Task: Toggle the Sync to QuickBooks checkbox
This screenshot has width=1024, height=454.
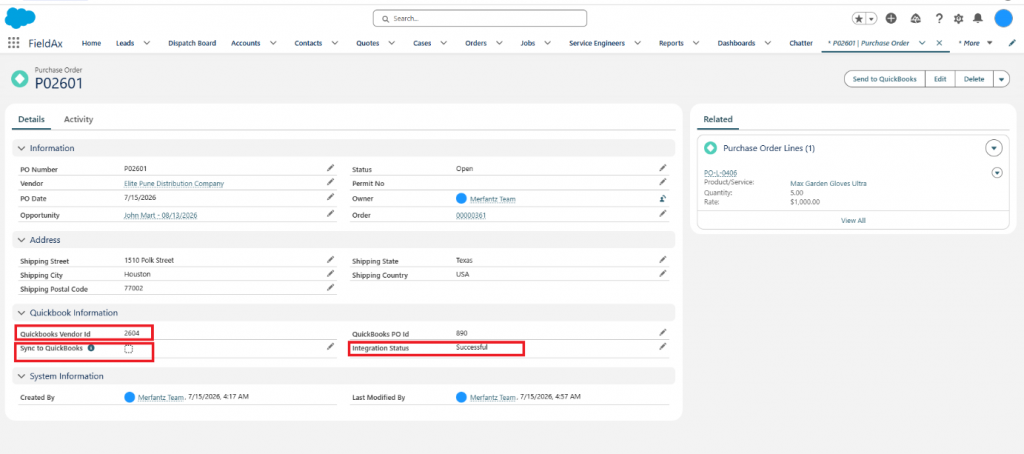Action: click(129, 349)
